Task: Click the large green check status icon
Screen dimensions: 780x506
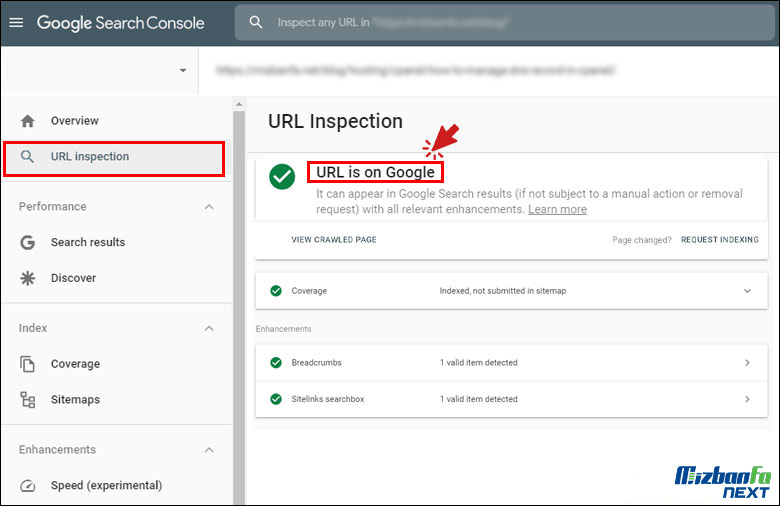Action: click(282, 177)
